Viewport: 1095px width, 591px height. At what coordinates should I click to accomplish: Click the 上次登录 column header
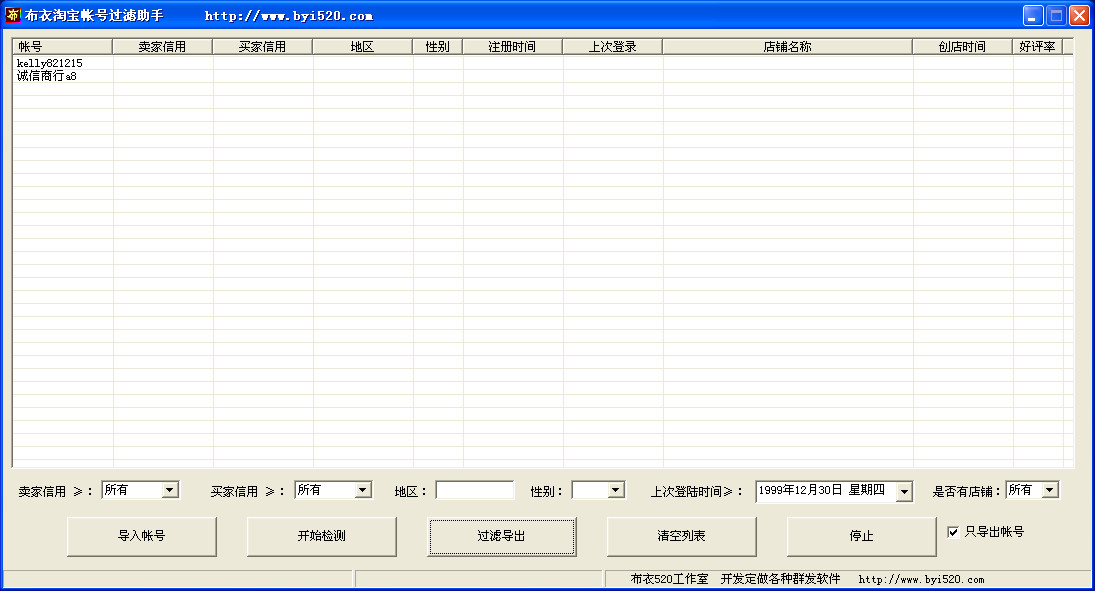pos(612,47)
